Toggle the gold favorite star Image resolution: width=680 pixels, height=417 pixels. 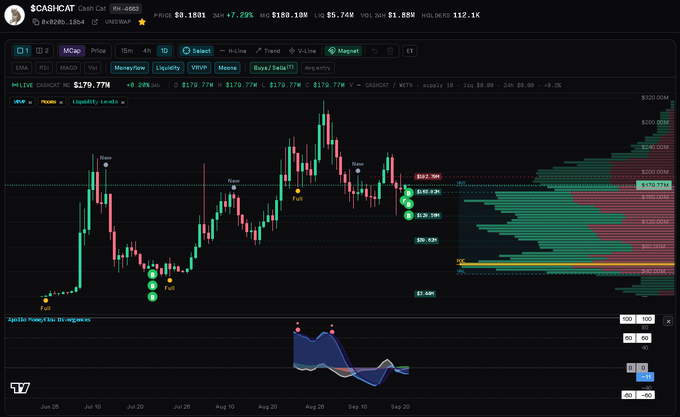(x=142, y=22)
